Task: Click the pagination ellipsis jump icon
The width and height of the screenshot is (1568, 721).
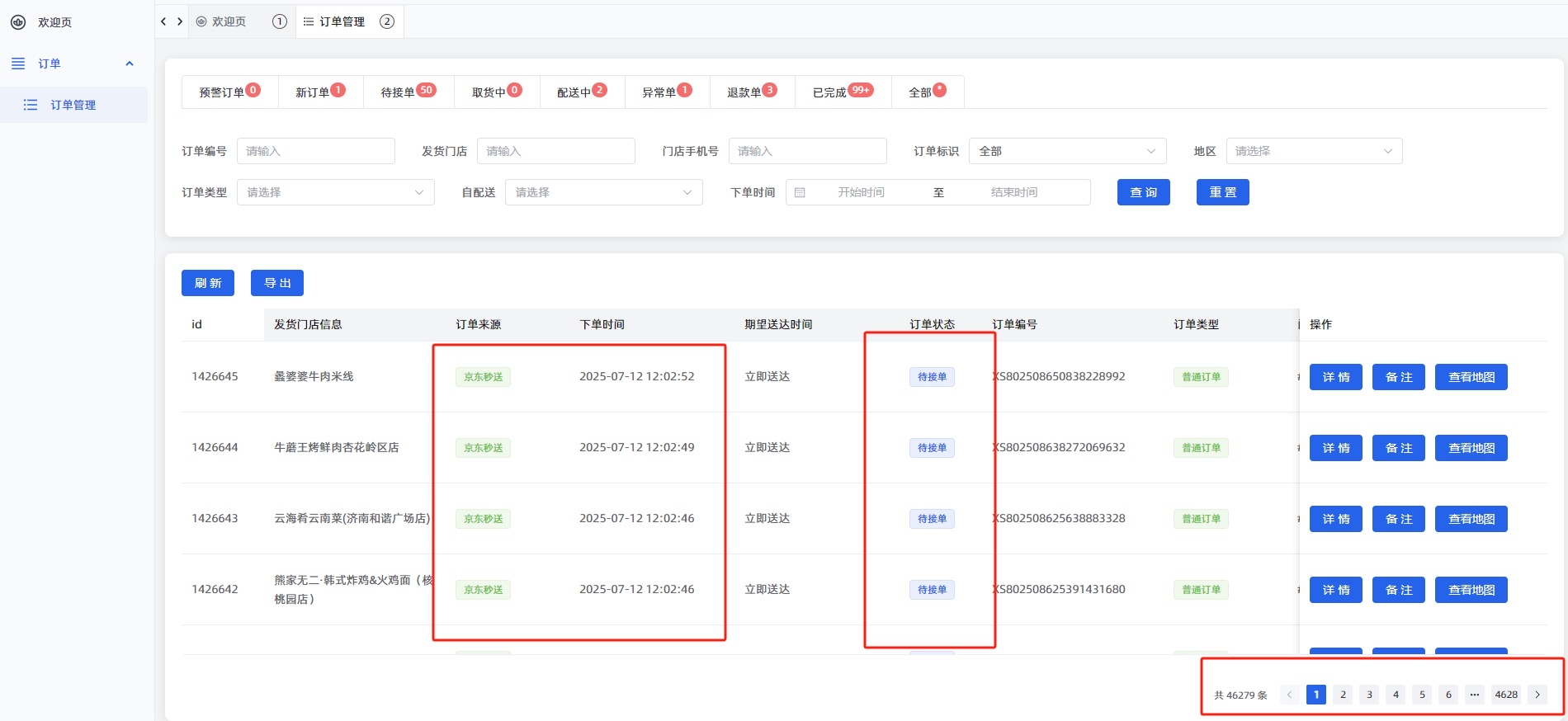Action: coord(1474,695)
